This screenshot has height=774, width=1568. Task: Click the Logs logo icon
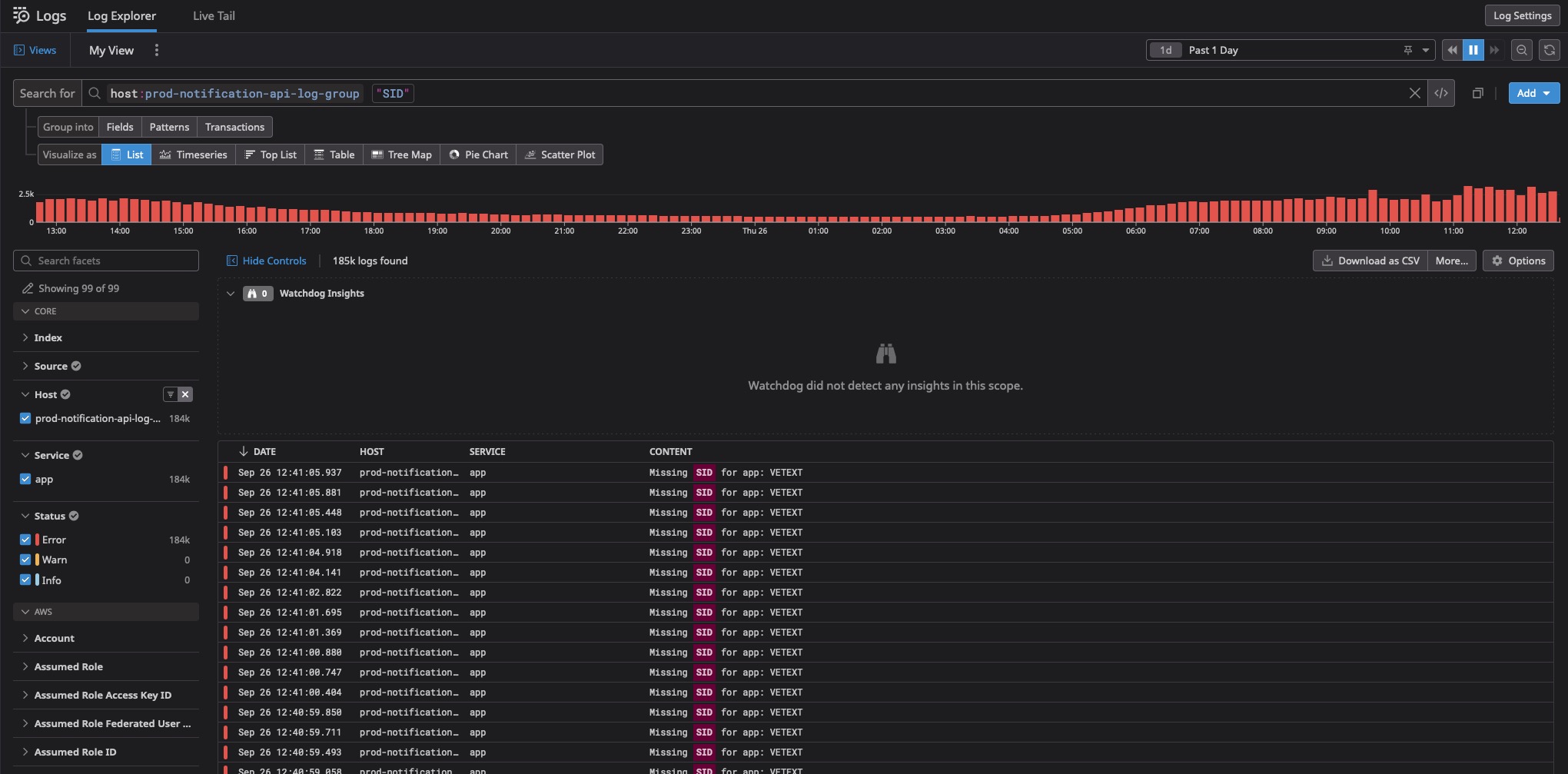coord(21,15)
